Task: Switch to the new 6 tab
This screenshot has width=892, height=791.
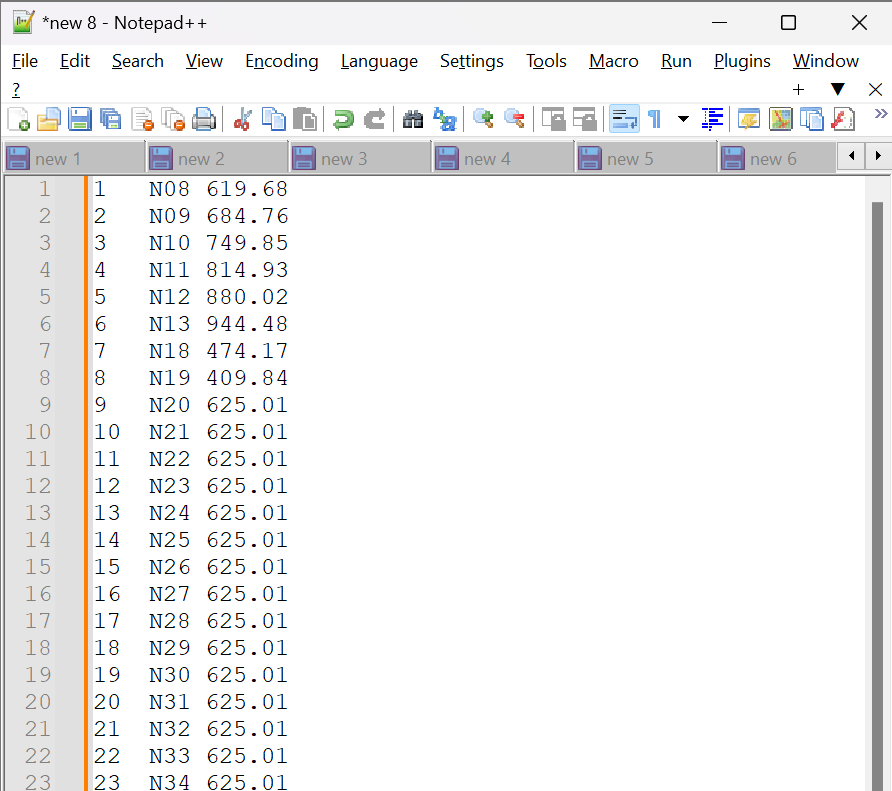Action: pyautogui.click(x=778, y=158)
